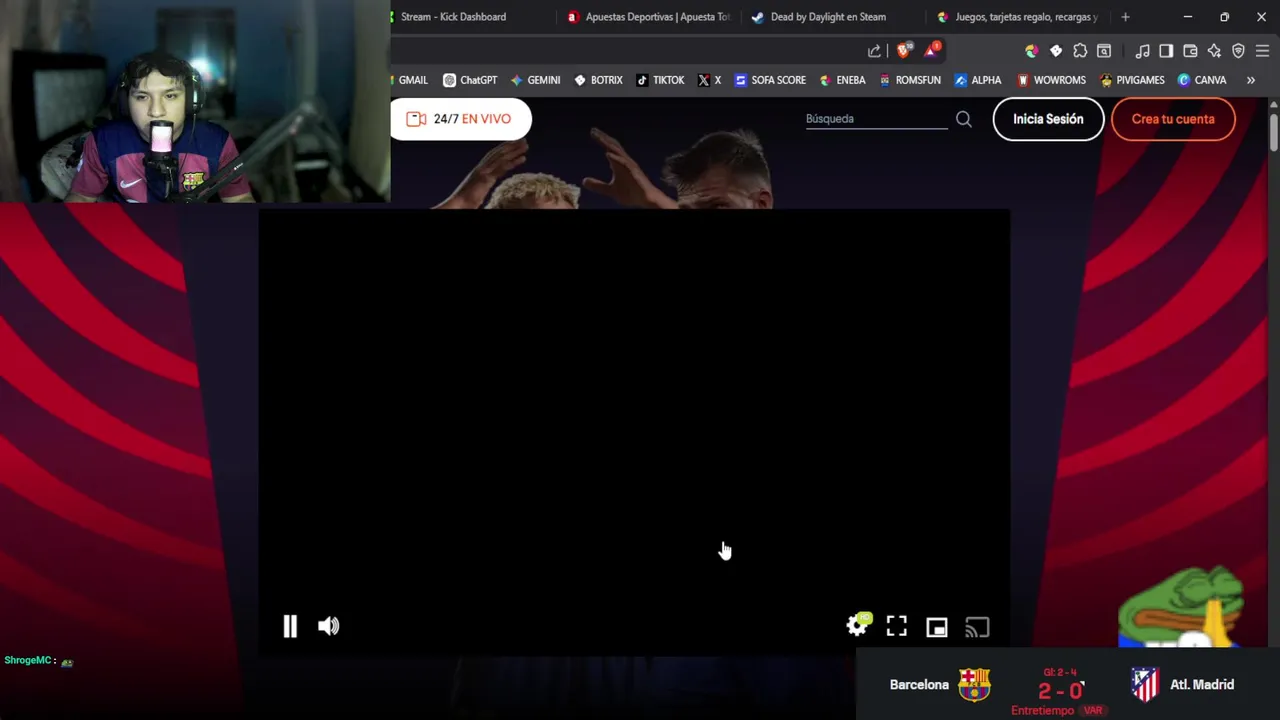Open the extensions puzzle-piece menu
This screenshot has height=720, width=1280.
coord(1080,51)
